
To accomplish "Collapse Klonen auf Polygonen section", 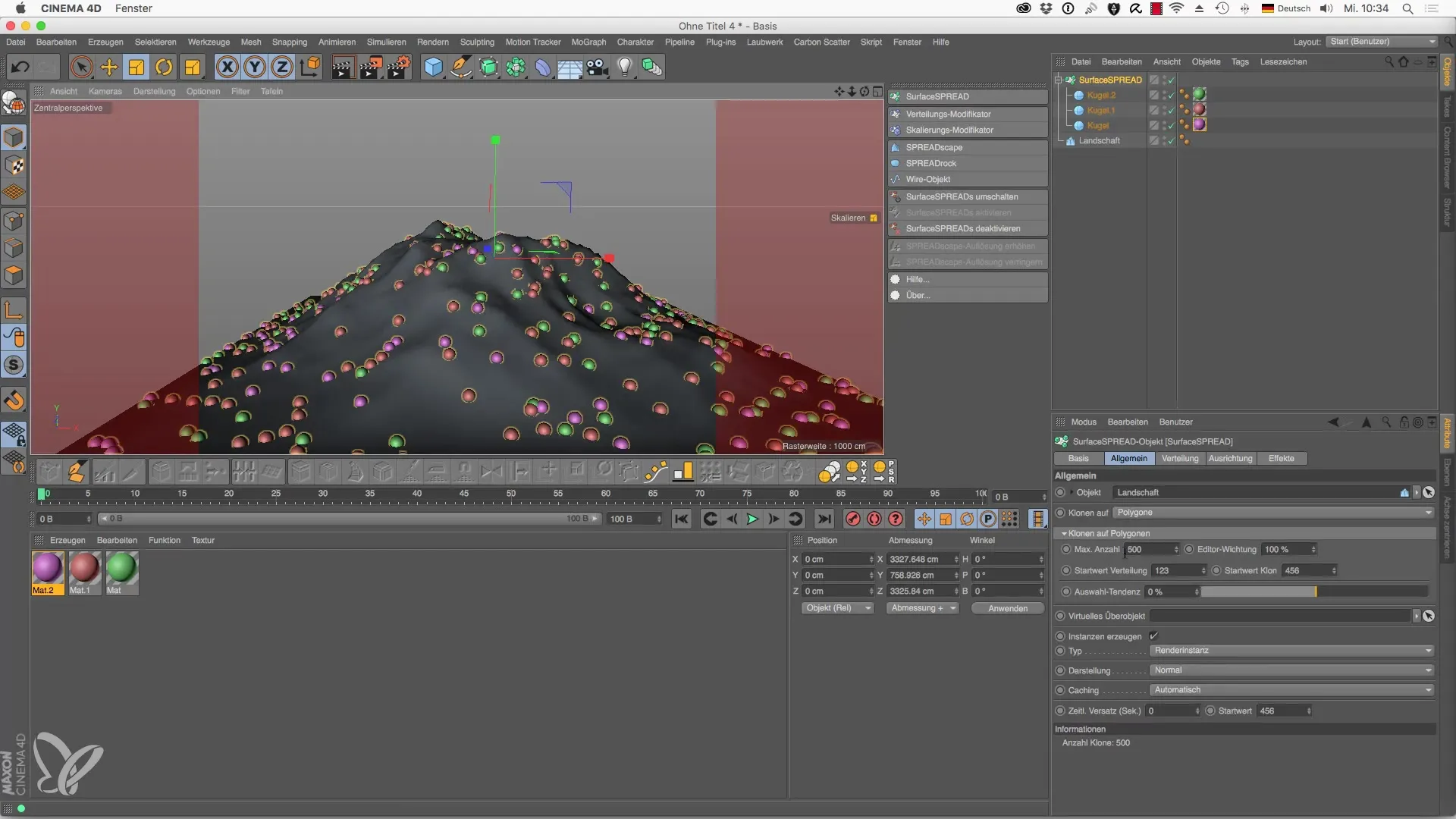I will 1064,533.
